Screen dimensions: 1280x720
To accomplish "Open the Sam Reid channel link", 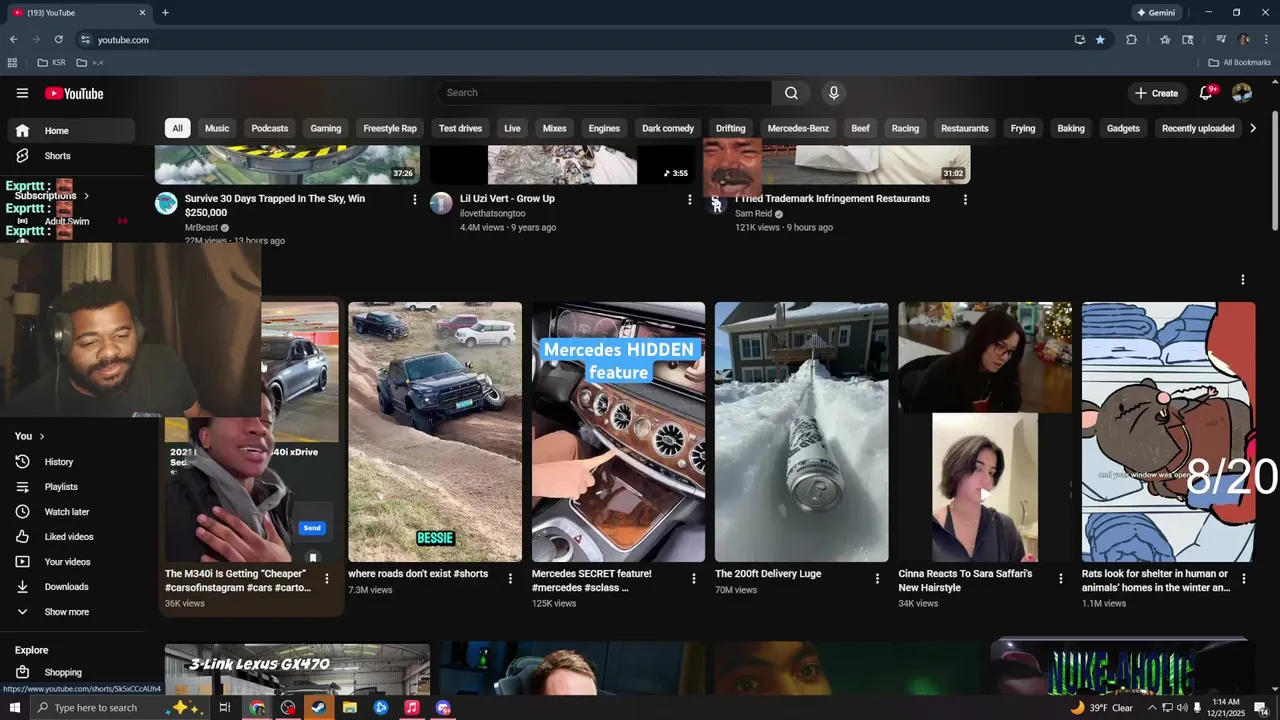I will click(x=754, y=214).
